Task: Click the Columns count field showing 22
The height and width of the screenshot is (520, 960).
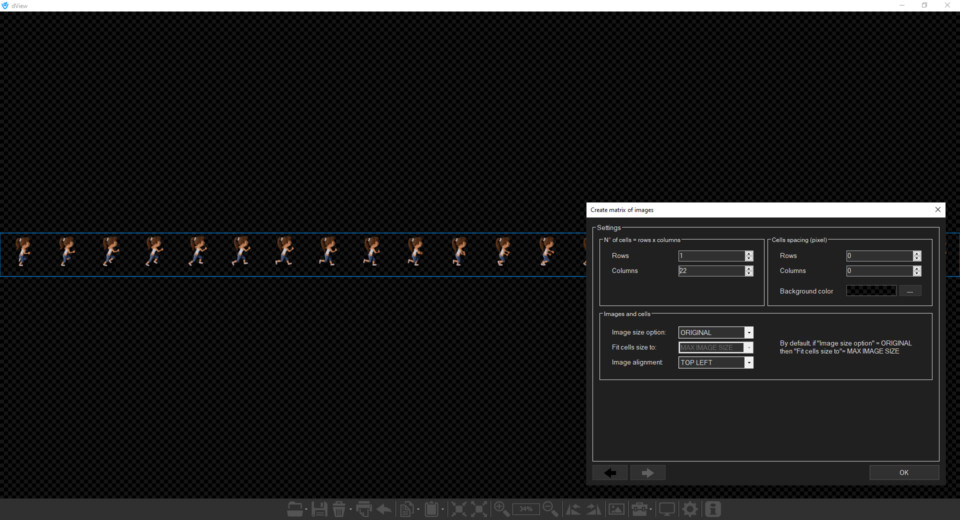Action: 711,271
